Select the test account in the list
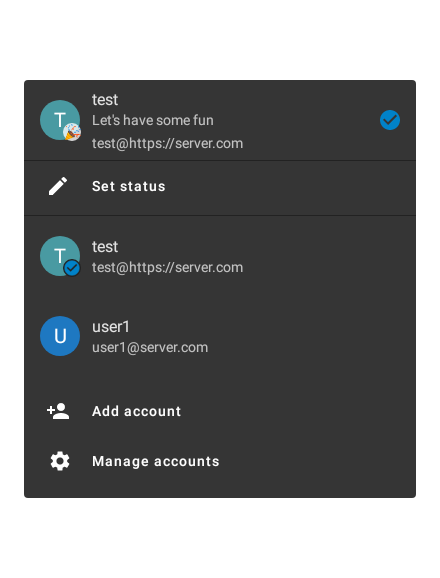This screenshot has height=578, width=440. [220, 256]
